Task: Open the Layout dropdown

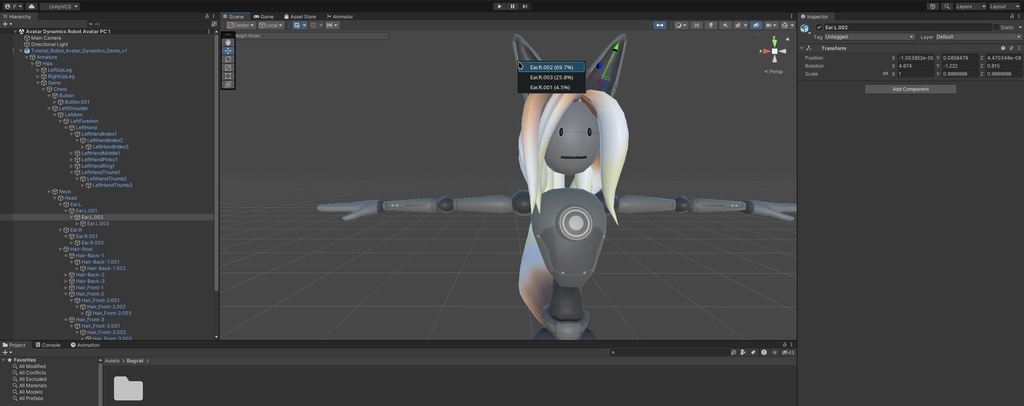Action: 1006,7
